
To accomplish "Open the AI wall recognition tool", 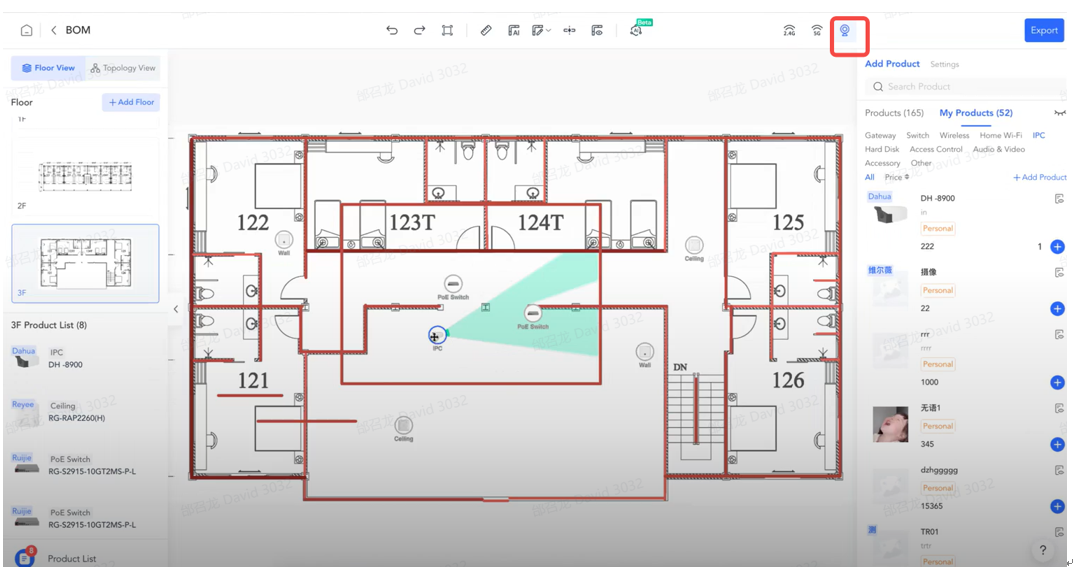I will [514, 30].
